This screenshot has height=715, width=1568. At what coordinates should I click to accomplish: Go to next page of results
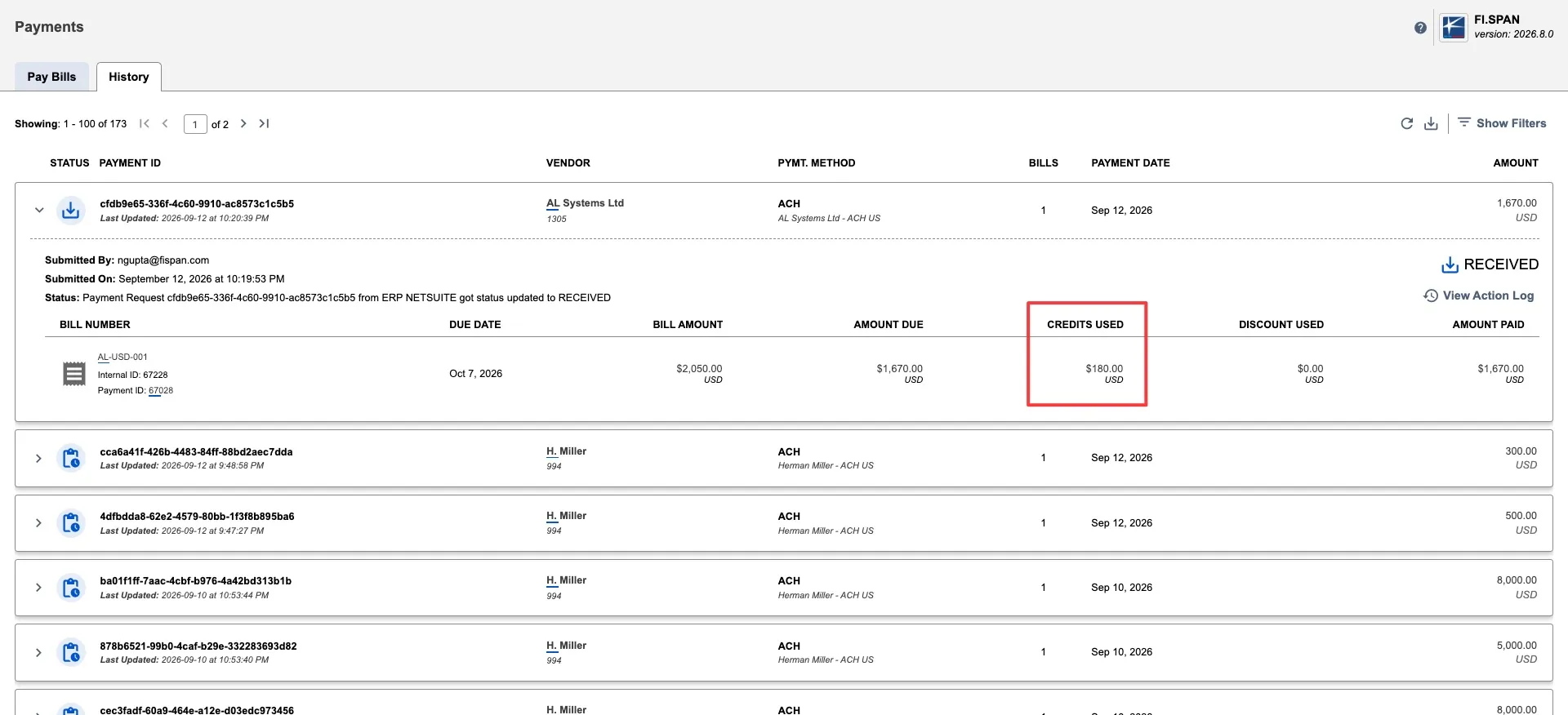(243, 123)
